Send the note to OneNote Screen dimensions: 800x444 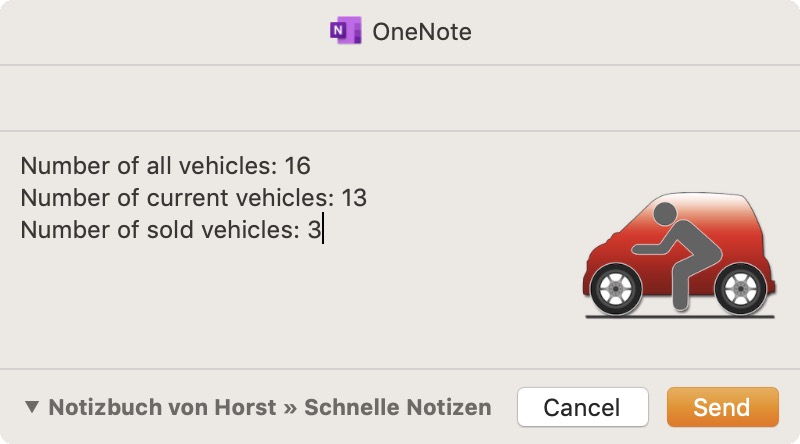[722, 407]
